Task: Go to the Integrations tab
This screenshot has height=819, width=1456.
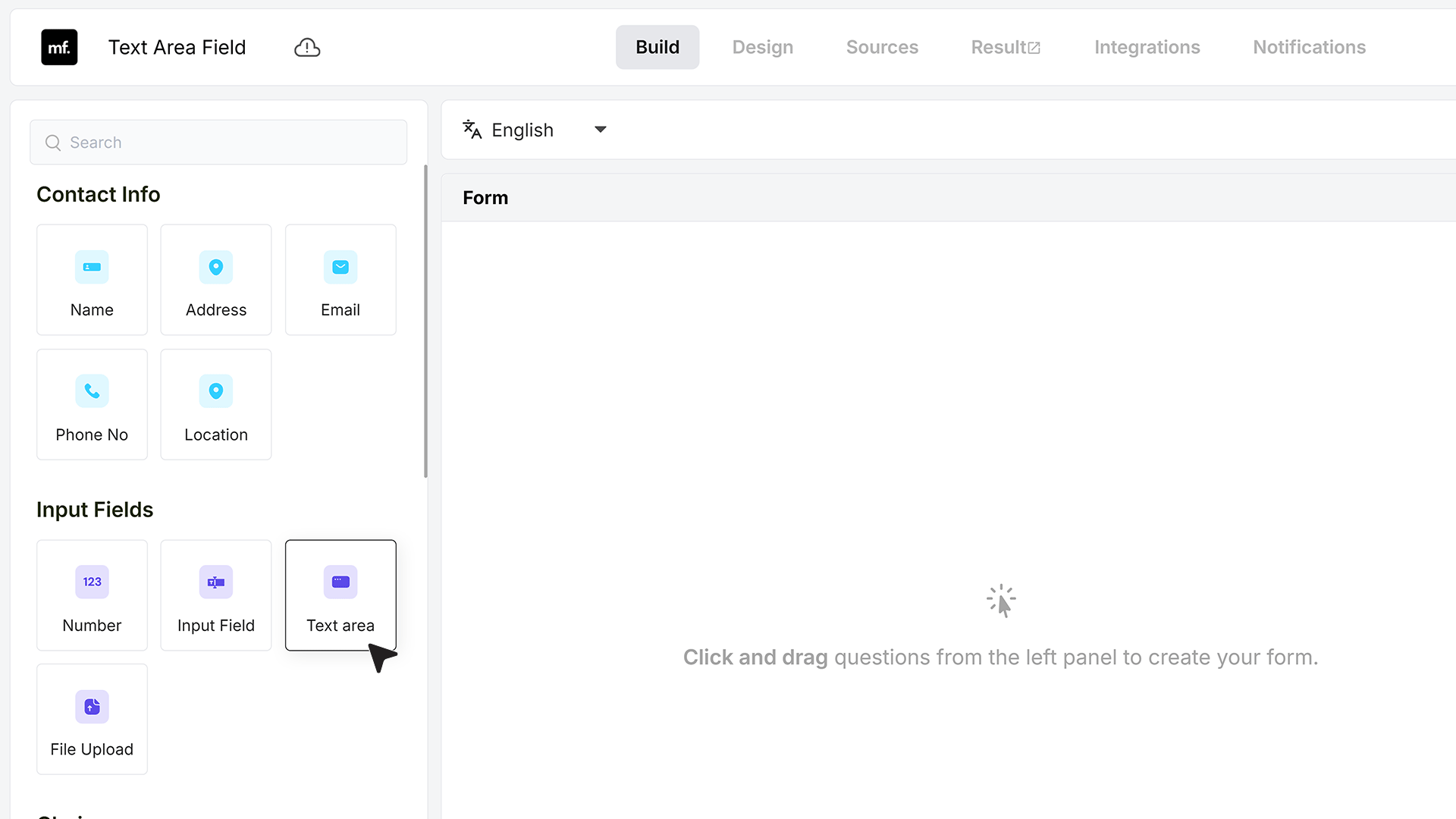Action: tap(1147, 47)
